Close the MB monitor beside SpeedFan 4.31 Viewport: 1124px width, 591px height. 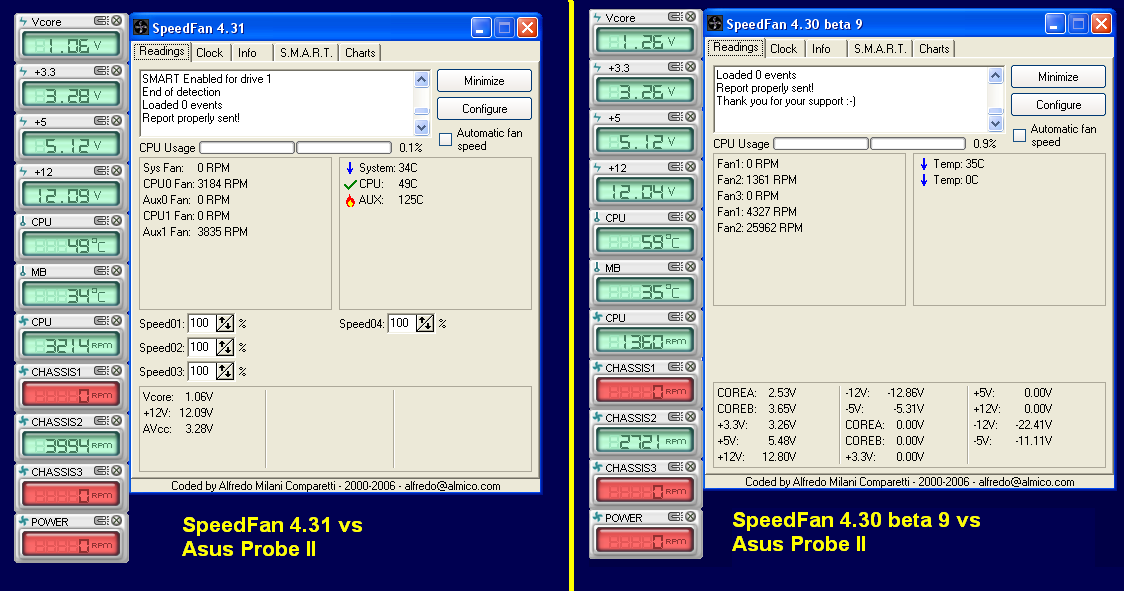[117, 270]
